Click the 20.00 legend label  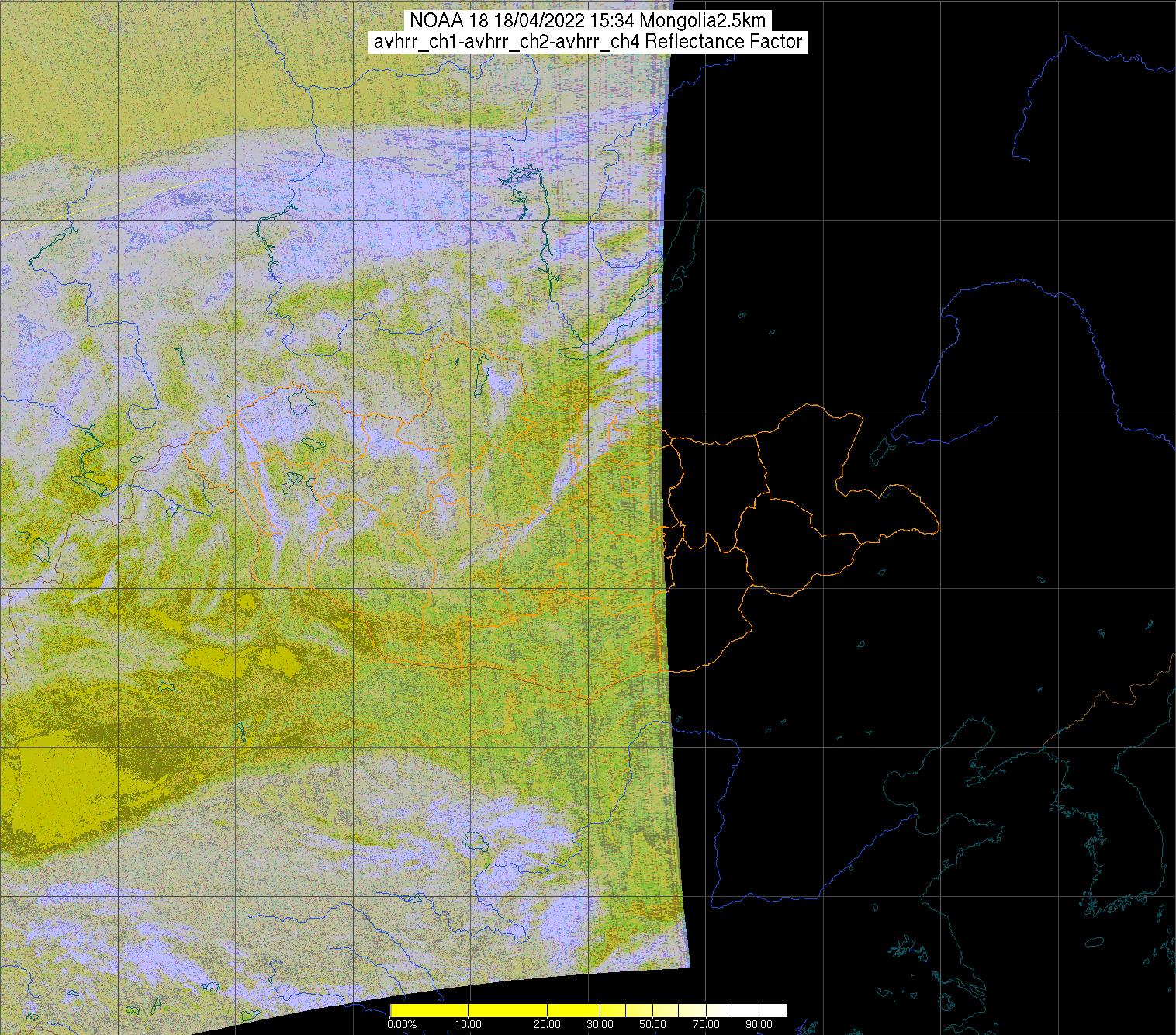[x=548, y=1024]
